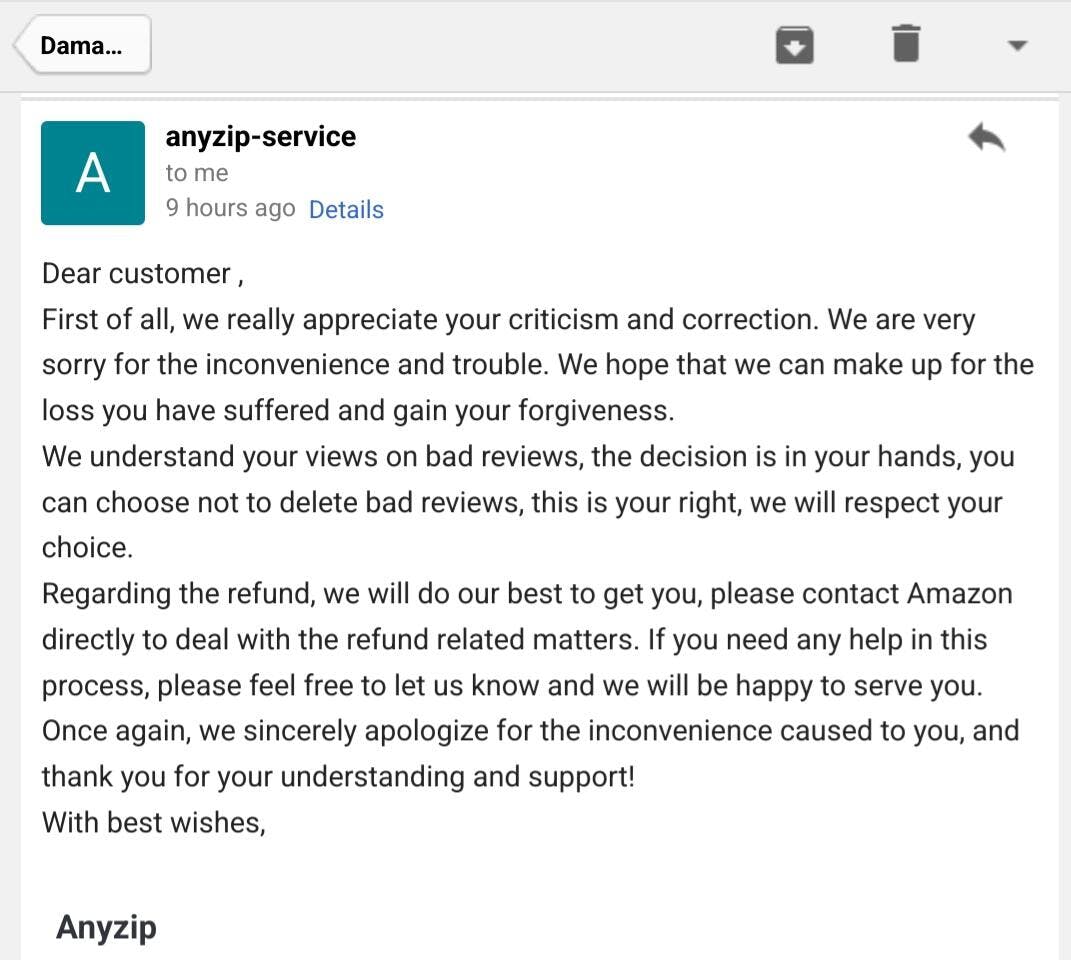Image resolution: width=1071 pixels, height=960 pixels.
Task: Click the line starting "First of all"
Action: [508, 320]
